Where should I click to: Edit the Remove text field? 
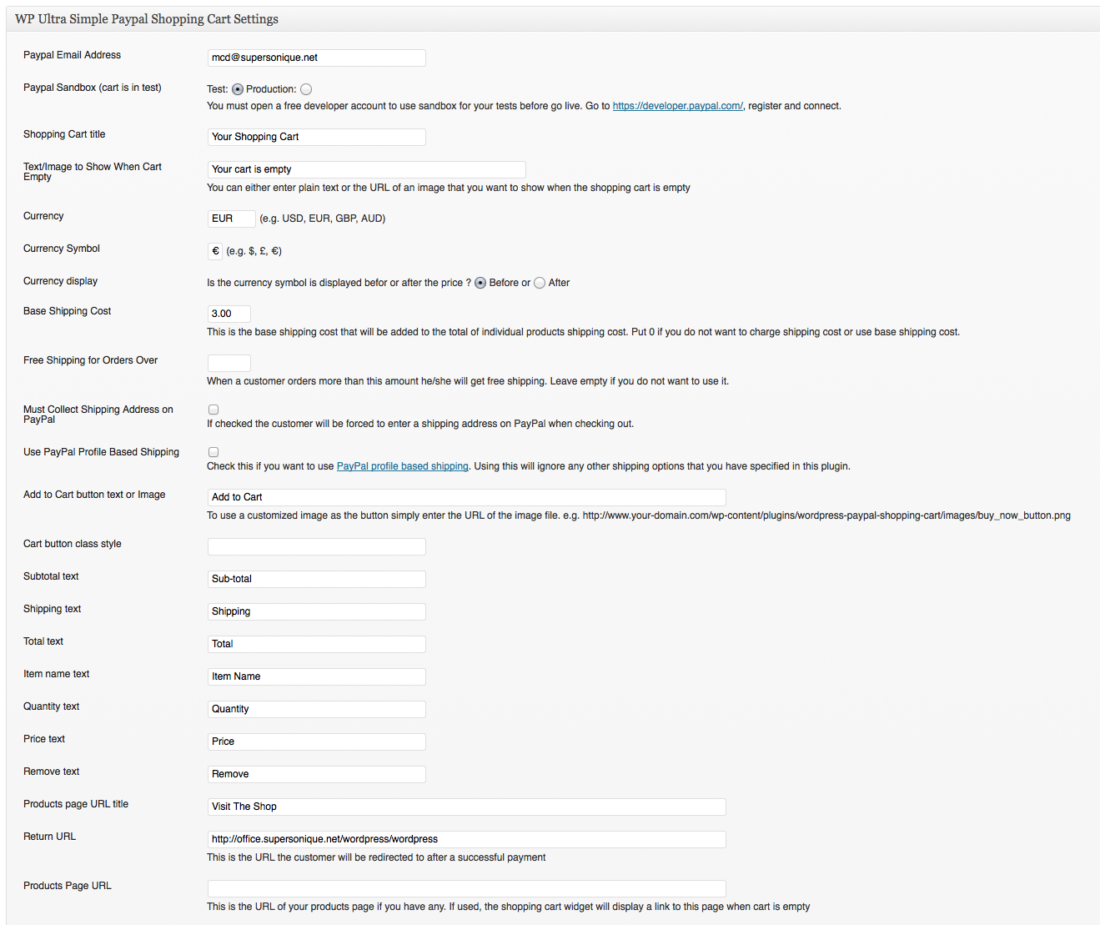316,774
